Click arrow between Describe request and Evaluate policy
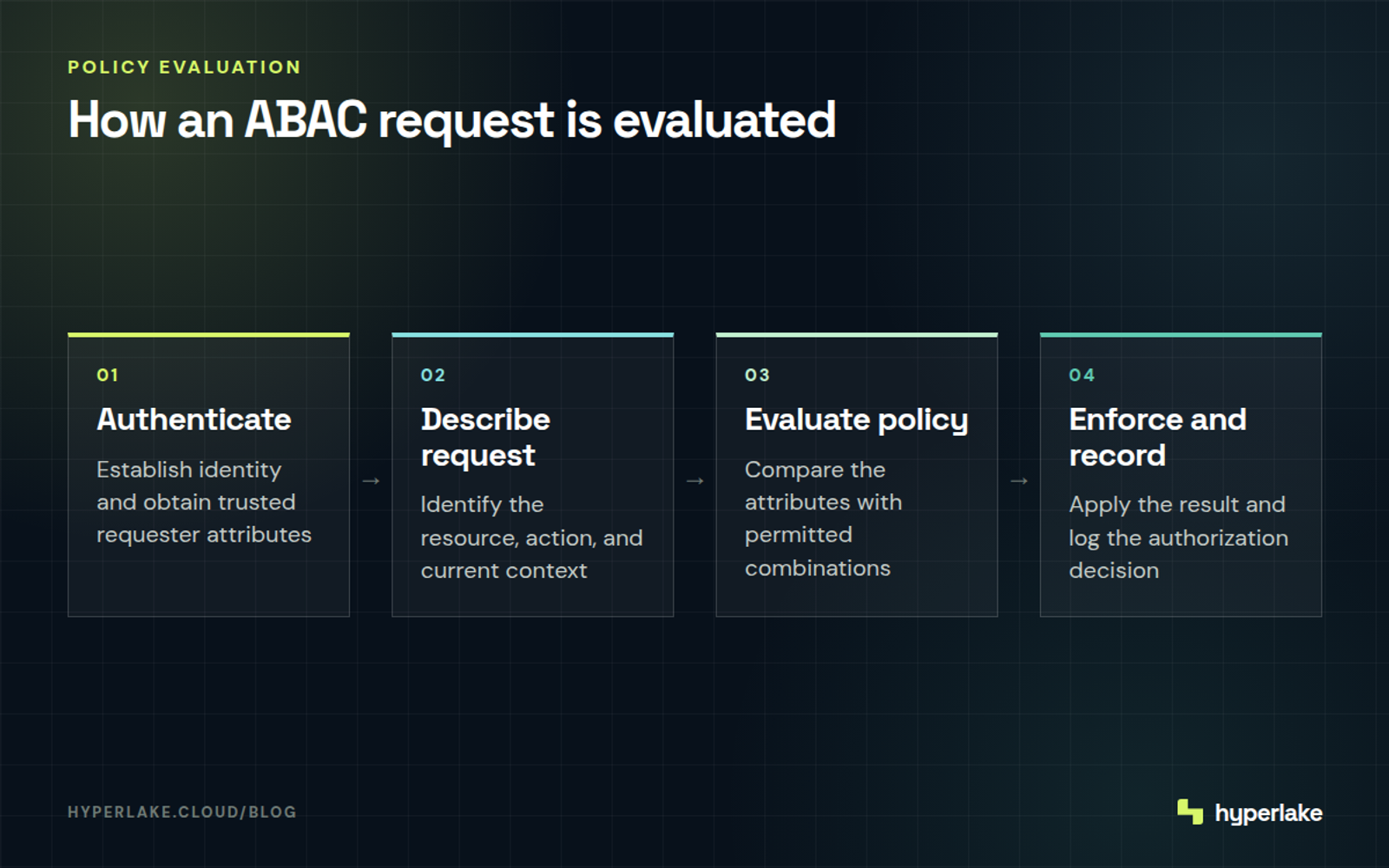1389x868 pixels. [x=694, y=481]
